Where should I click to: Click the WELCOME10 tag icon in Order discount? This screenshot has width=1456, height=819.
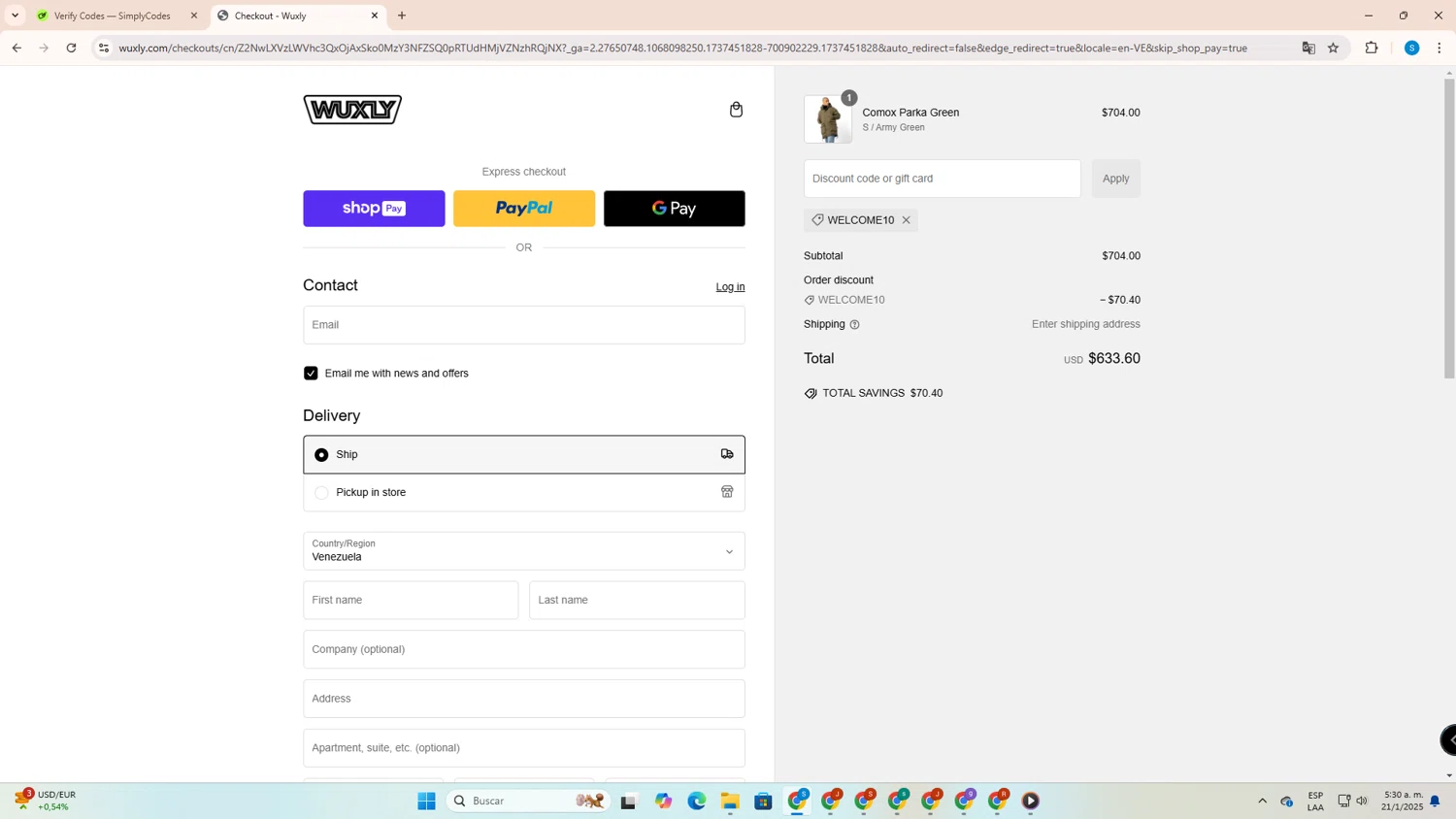click(810, 301)
